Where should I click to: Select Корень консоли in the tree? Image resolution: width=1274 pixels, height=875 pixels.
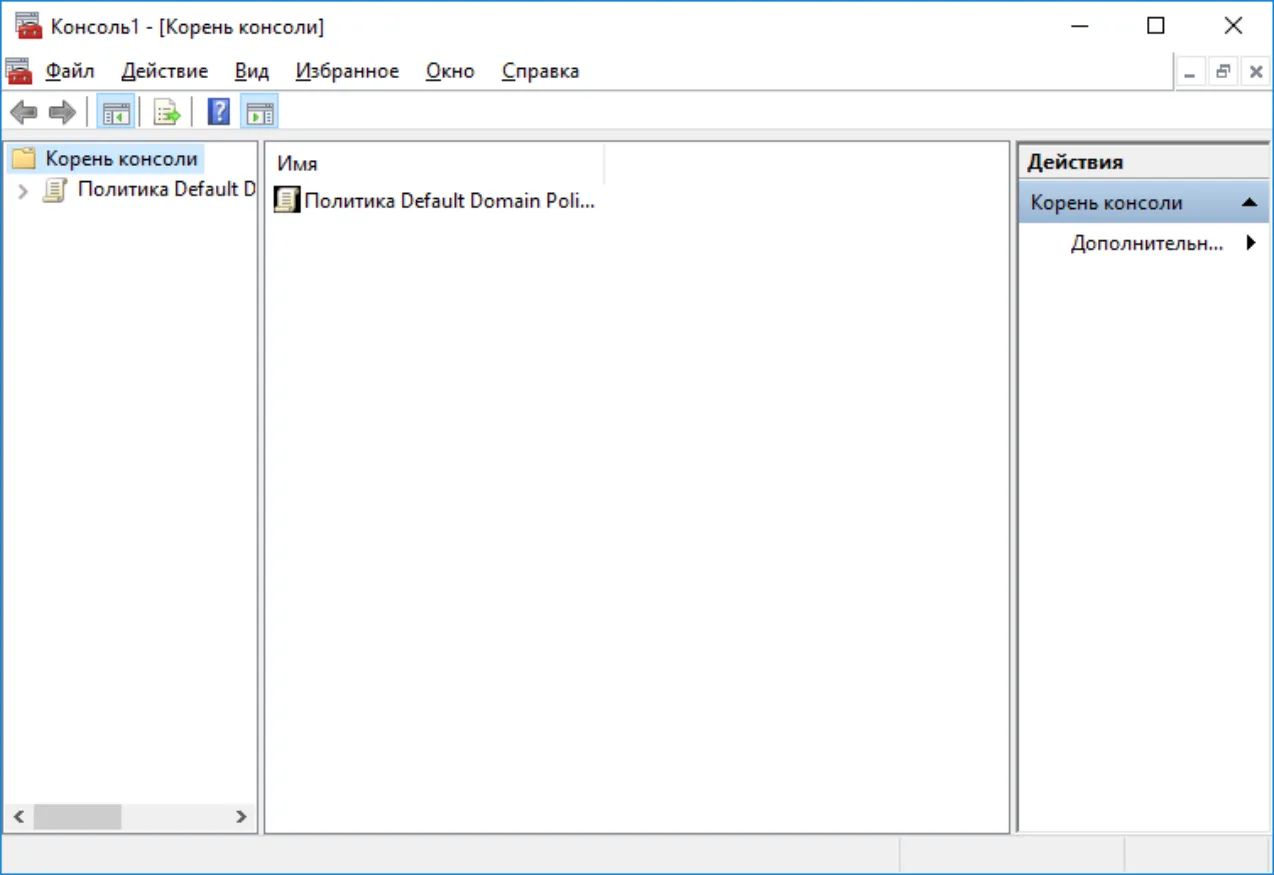pyautogui.click(x=121, y=158)
